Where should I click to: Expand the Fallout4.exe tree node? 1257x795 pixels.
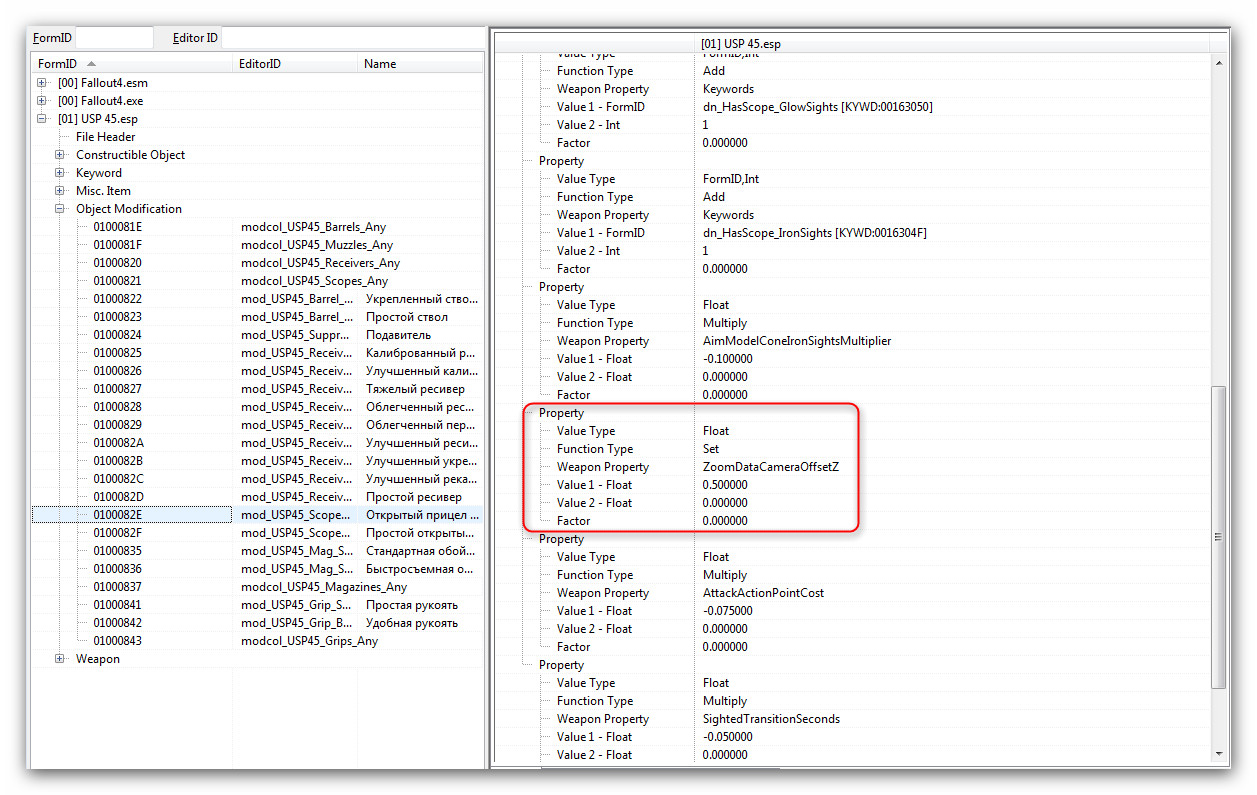(x=42, y=101)
